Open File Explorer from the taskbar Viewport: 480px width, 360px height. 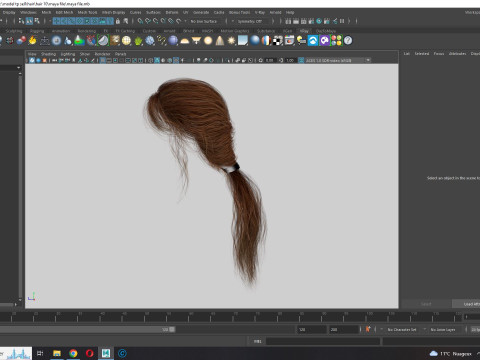click(57, 353)
